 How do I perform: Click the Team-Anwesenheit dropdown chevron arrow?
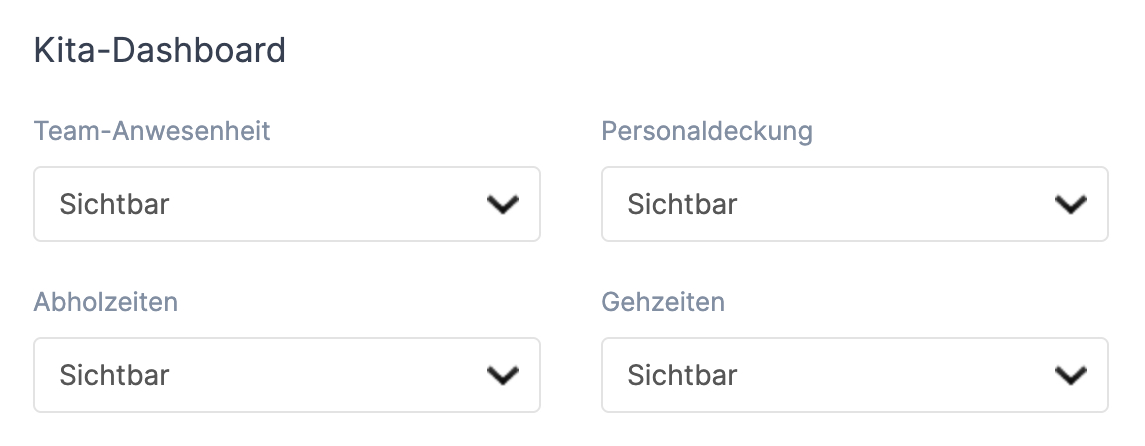tap(502, 205)
